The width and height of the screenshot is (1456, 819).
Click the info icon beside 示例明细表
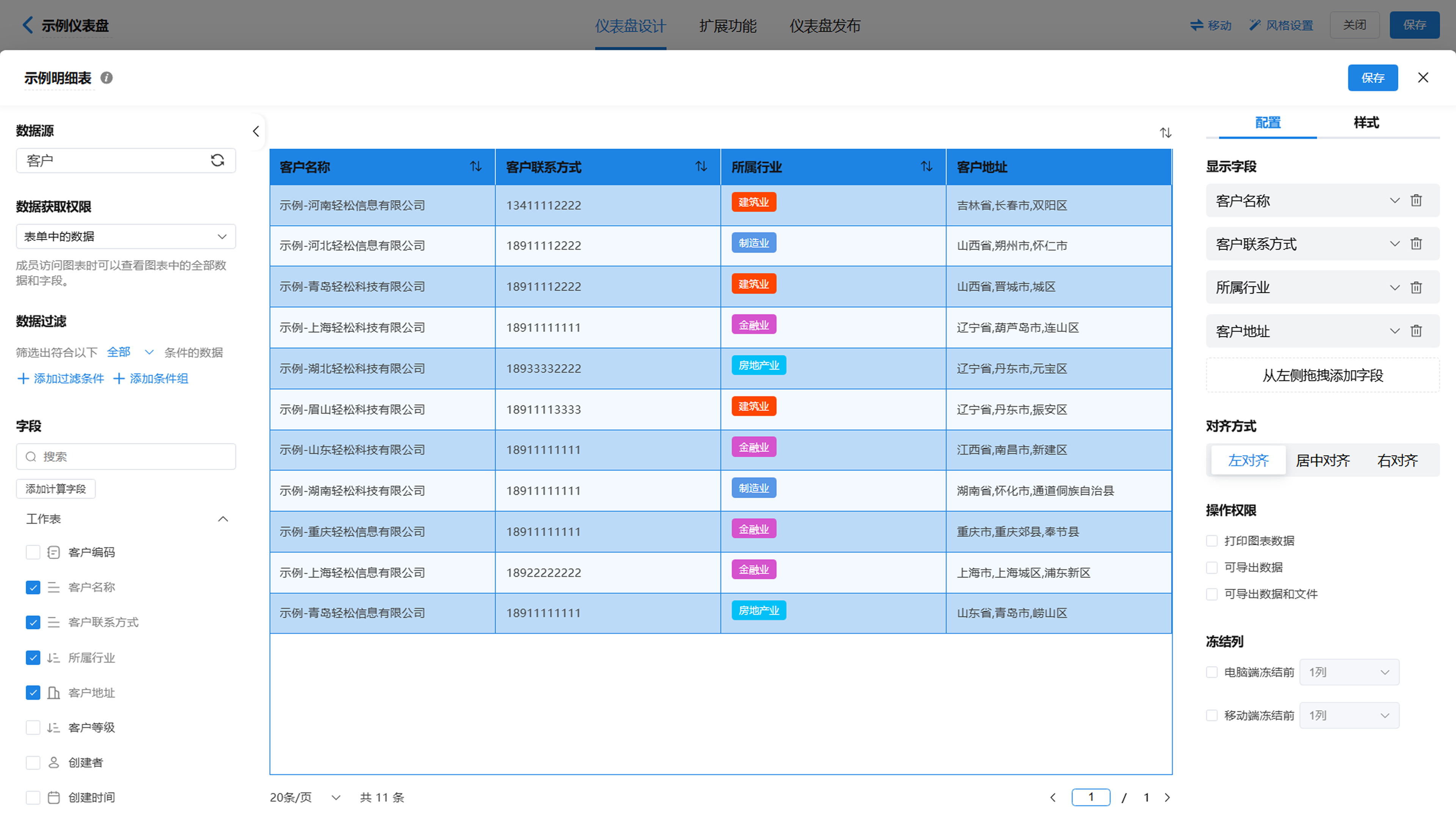[106, 78]
